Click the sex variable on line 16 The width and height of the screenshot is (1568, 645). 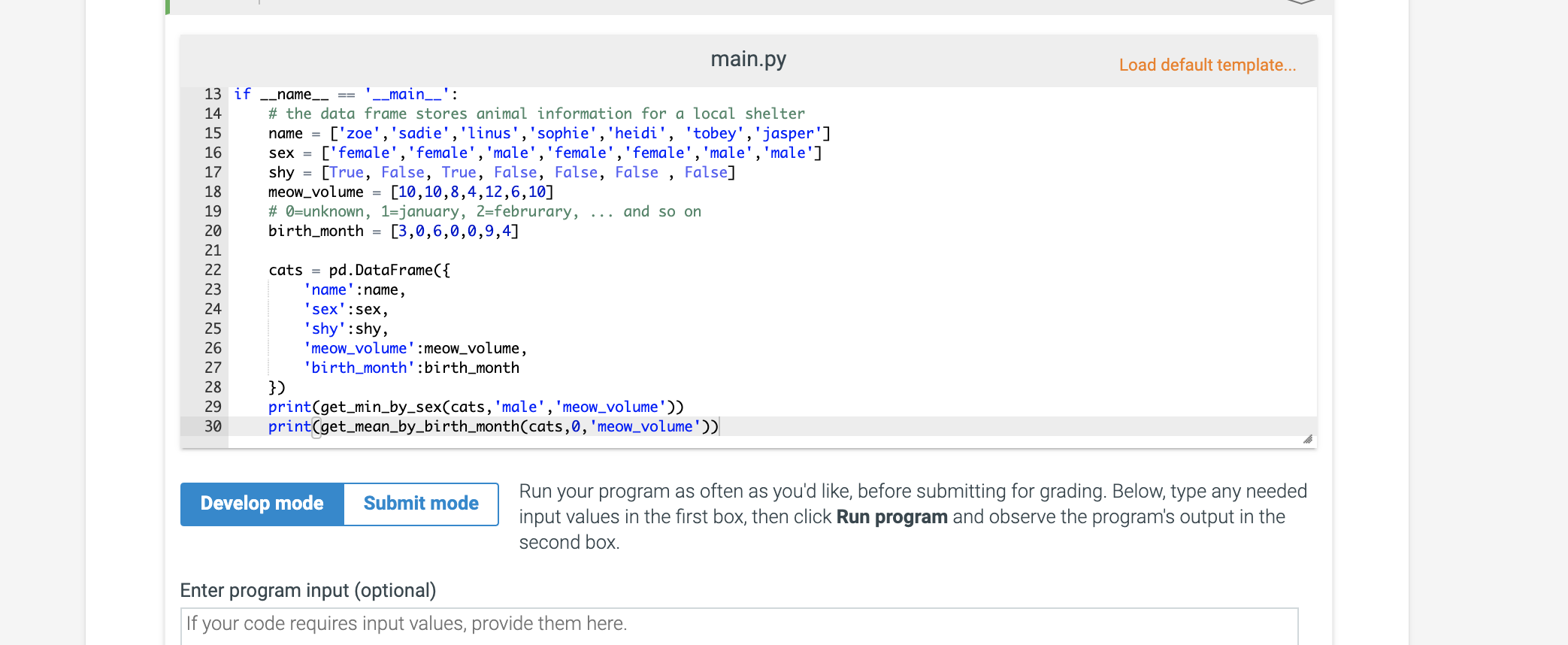point(281,153)
